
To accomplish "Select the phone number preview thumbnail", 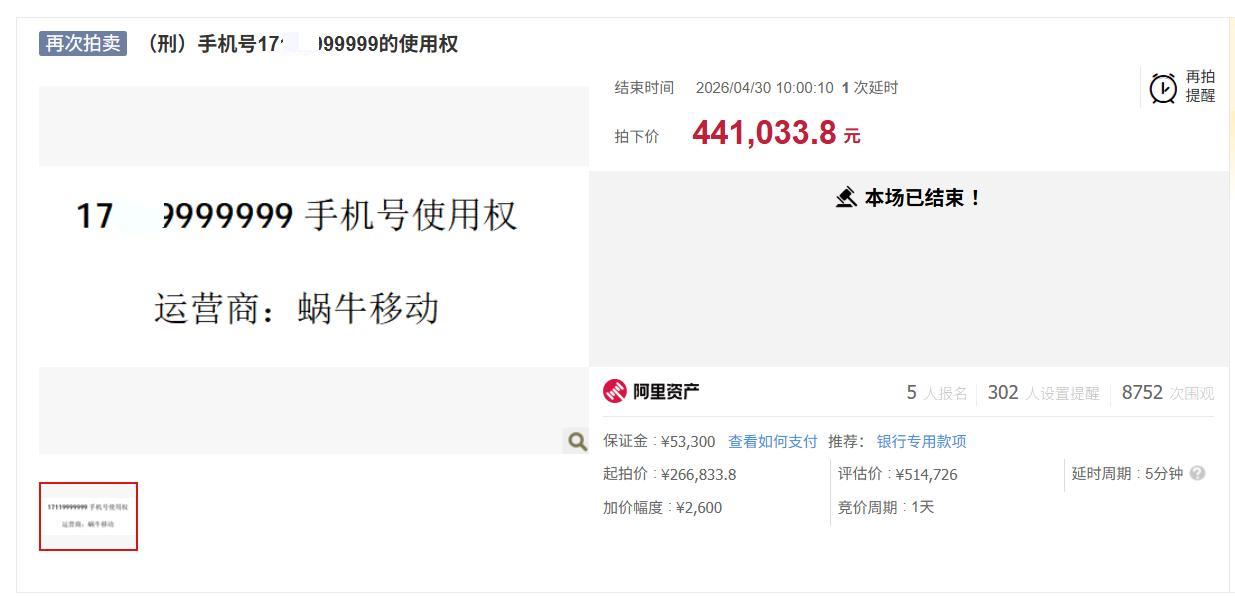I will (88, 516).
